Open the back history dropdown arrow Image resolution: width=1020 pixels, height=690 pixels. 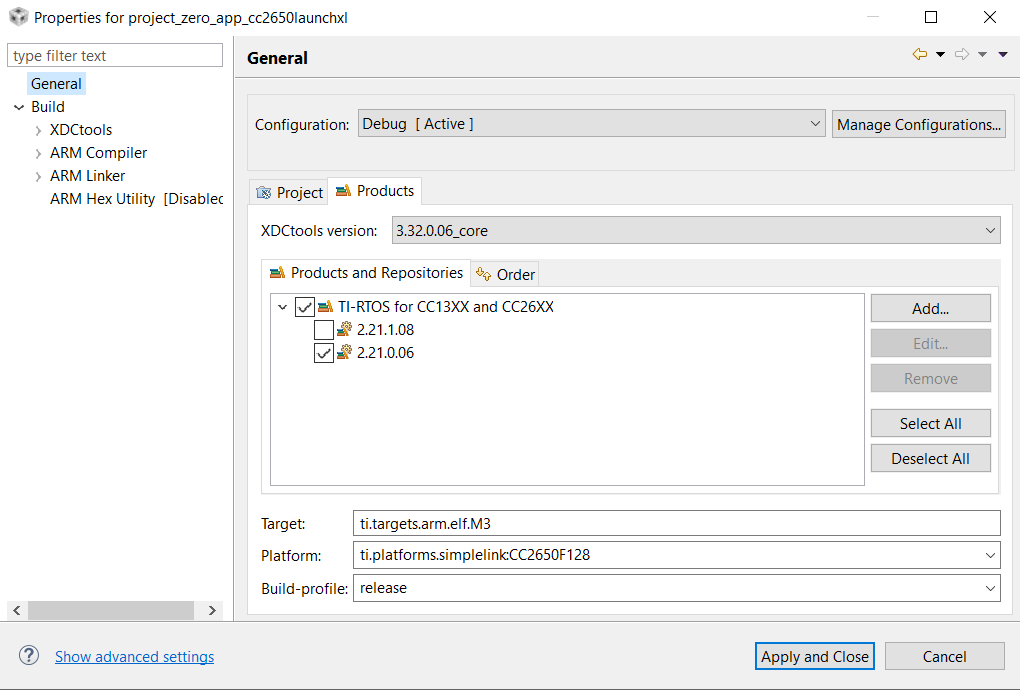(940, 55)
